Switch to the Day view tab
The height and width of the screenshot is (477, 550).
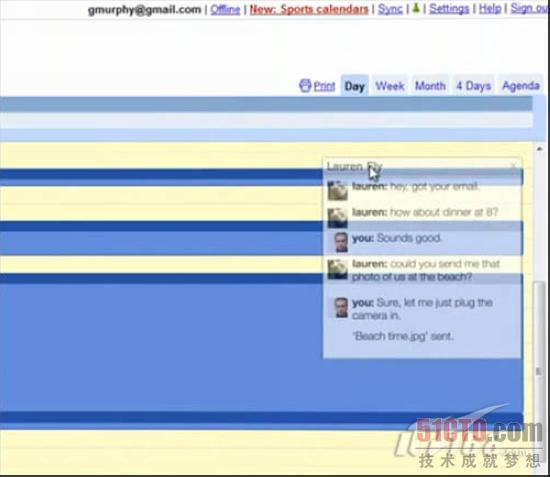[355, 86]
